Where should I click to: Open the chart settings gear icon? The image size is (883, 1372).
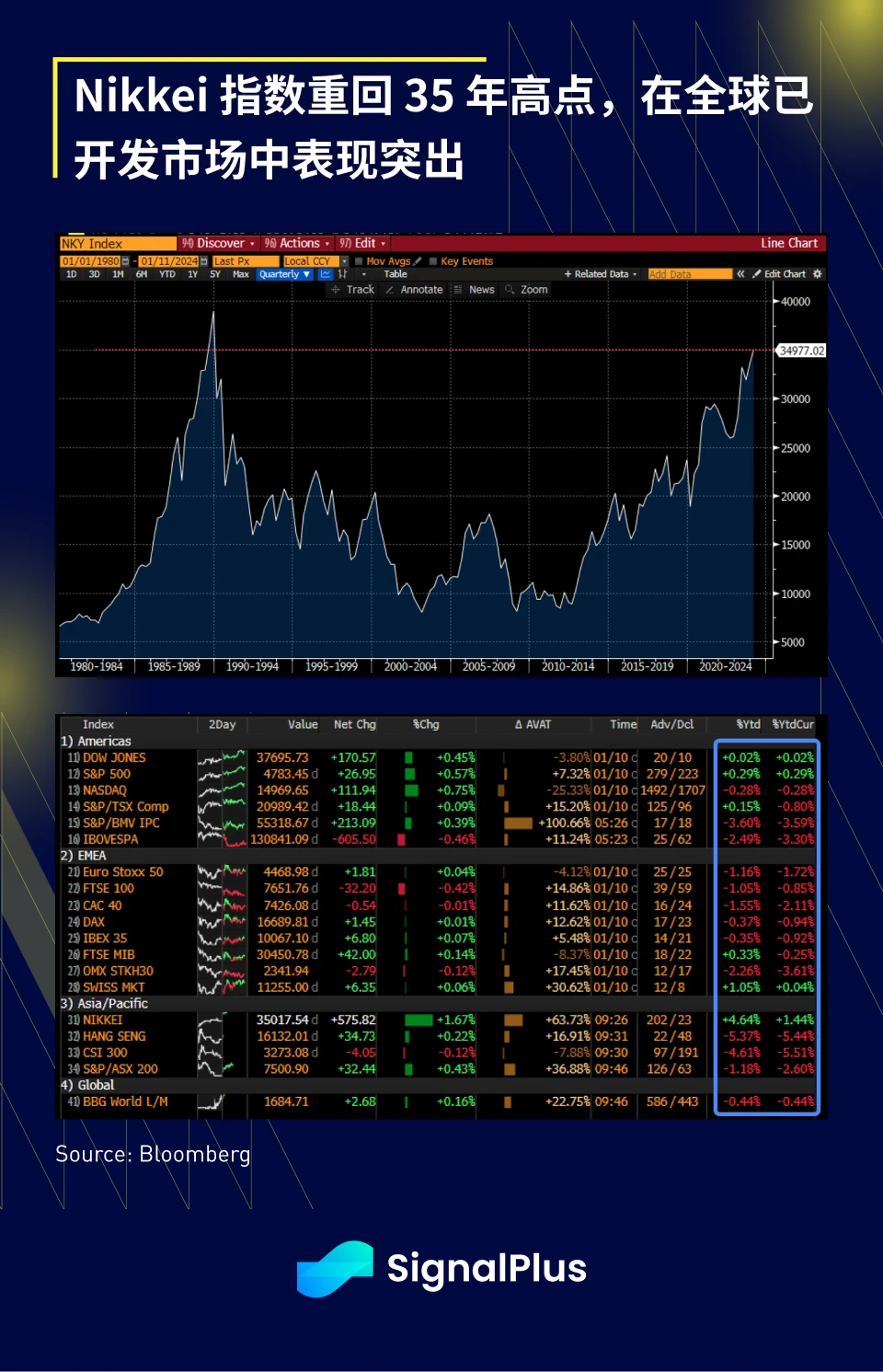[x=818, y=274]
